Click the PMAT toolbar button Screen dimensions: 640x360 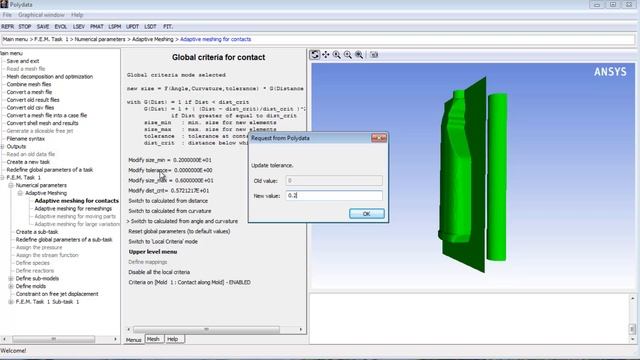click(x=97, y=27)
